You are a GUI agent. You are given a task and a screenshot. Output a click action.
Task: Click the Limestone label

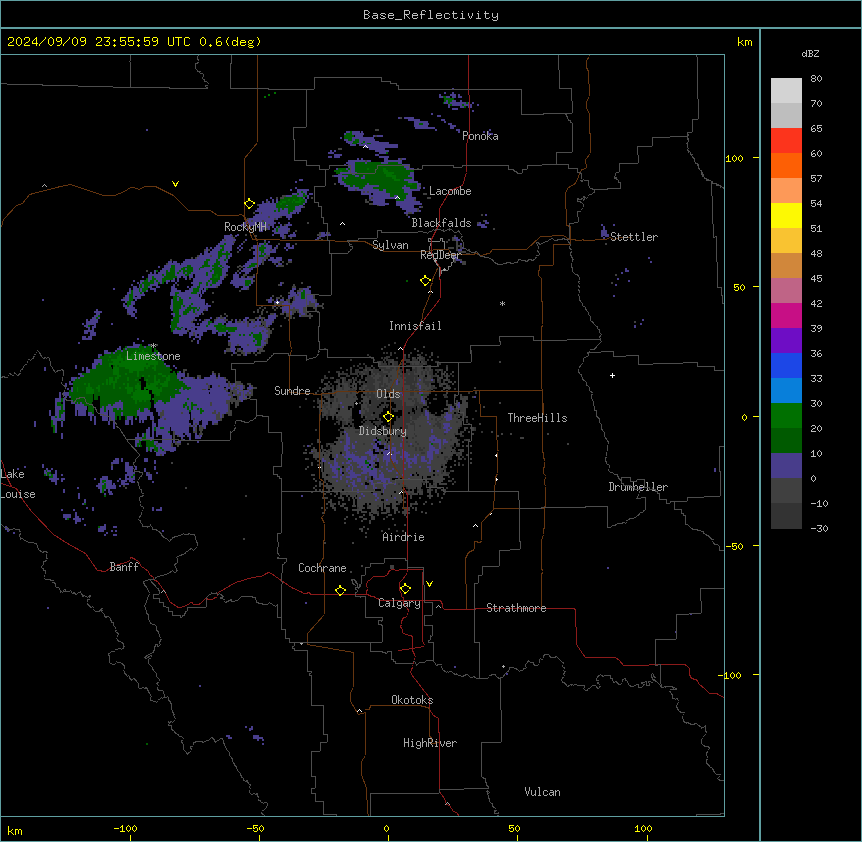point(153,356)
